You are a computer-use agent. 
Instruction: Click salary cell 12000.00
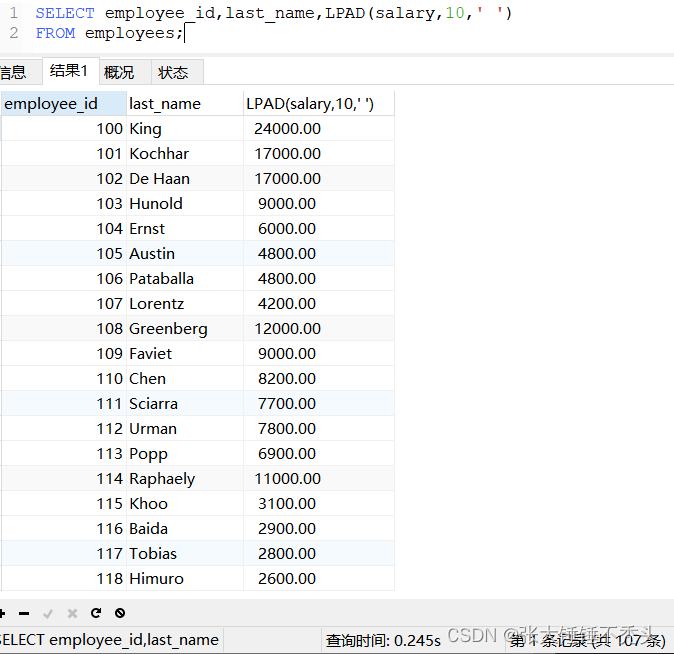[x=319, y=329]
